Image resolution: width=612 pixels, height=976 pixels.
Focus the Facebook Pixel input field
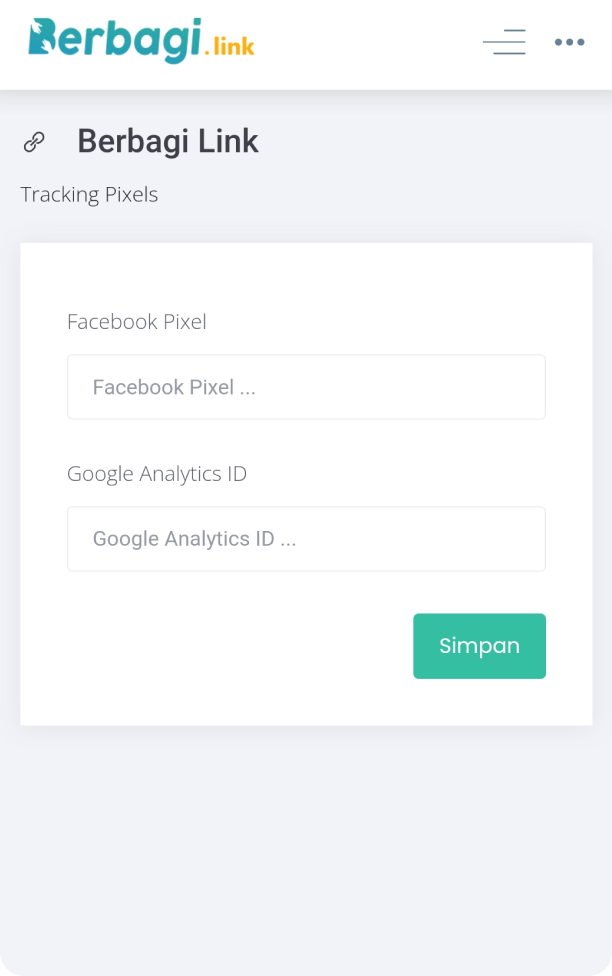click(306, 387)
